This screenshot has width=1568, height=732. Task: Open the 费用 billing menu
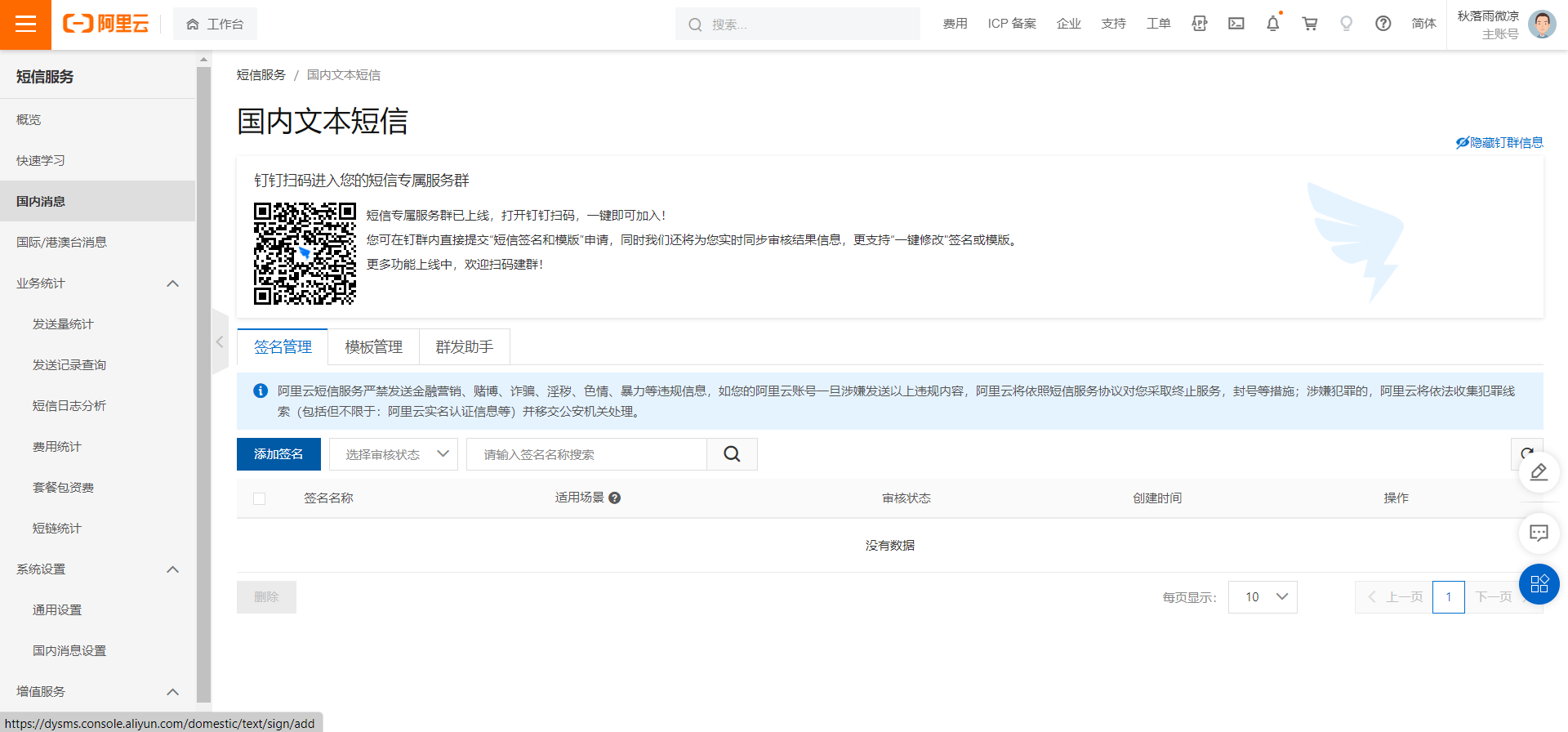point(955,24)
